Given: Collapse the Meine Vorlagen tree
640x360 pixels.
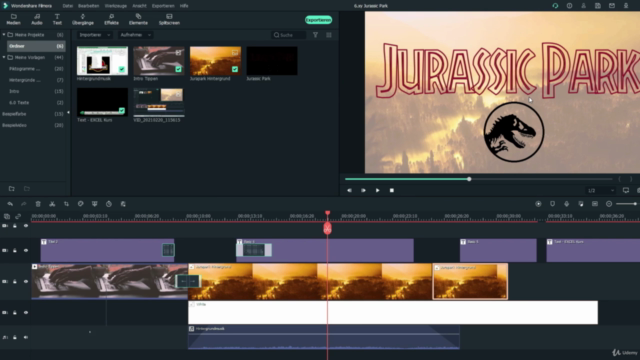Looking at the screenshot, I should (x=4, y=58).
